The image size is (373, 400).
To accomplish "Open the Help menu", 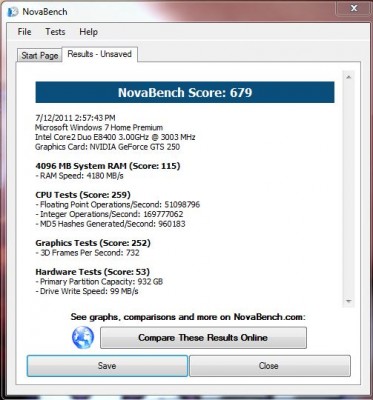I will point(88,32).
